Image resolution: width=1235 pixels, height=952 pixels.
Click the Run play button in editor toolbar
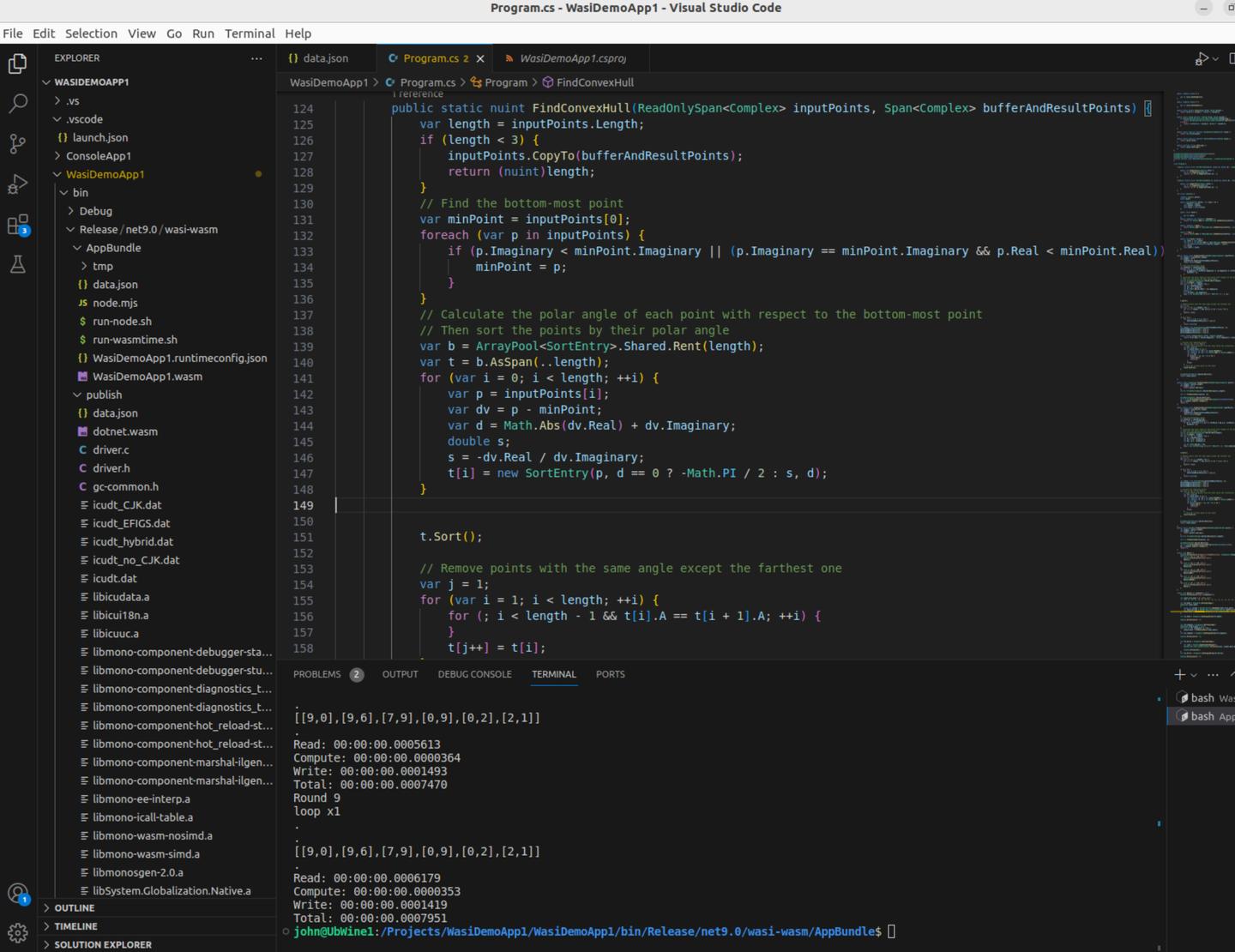(1201, 58)
